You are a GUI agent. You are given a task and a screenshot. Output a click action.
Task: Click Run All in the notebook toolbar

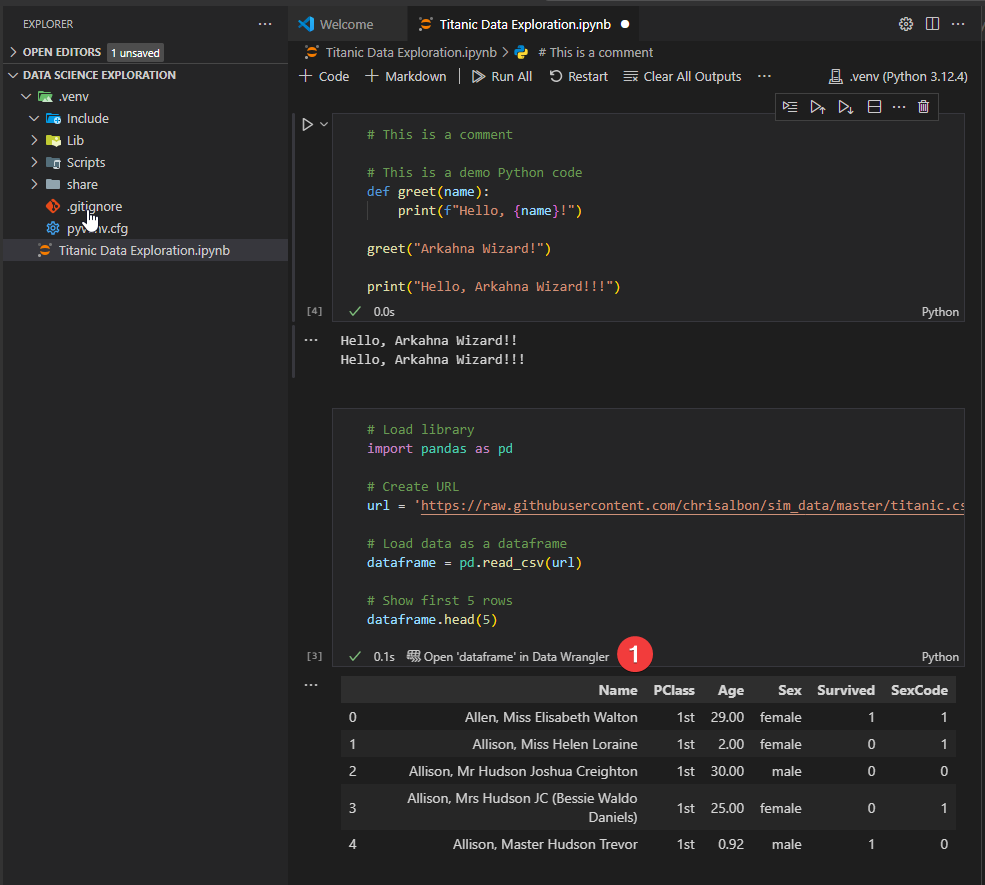point(501,76)
